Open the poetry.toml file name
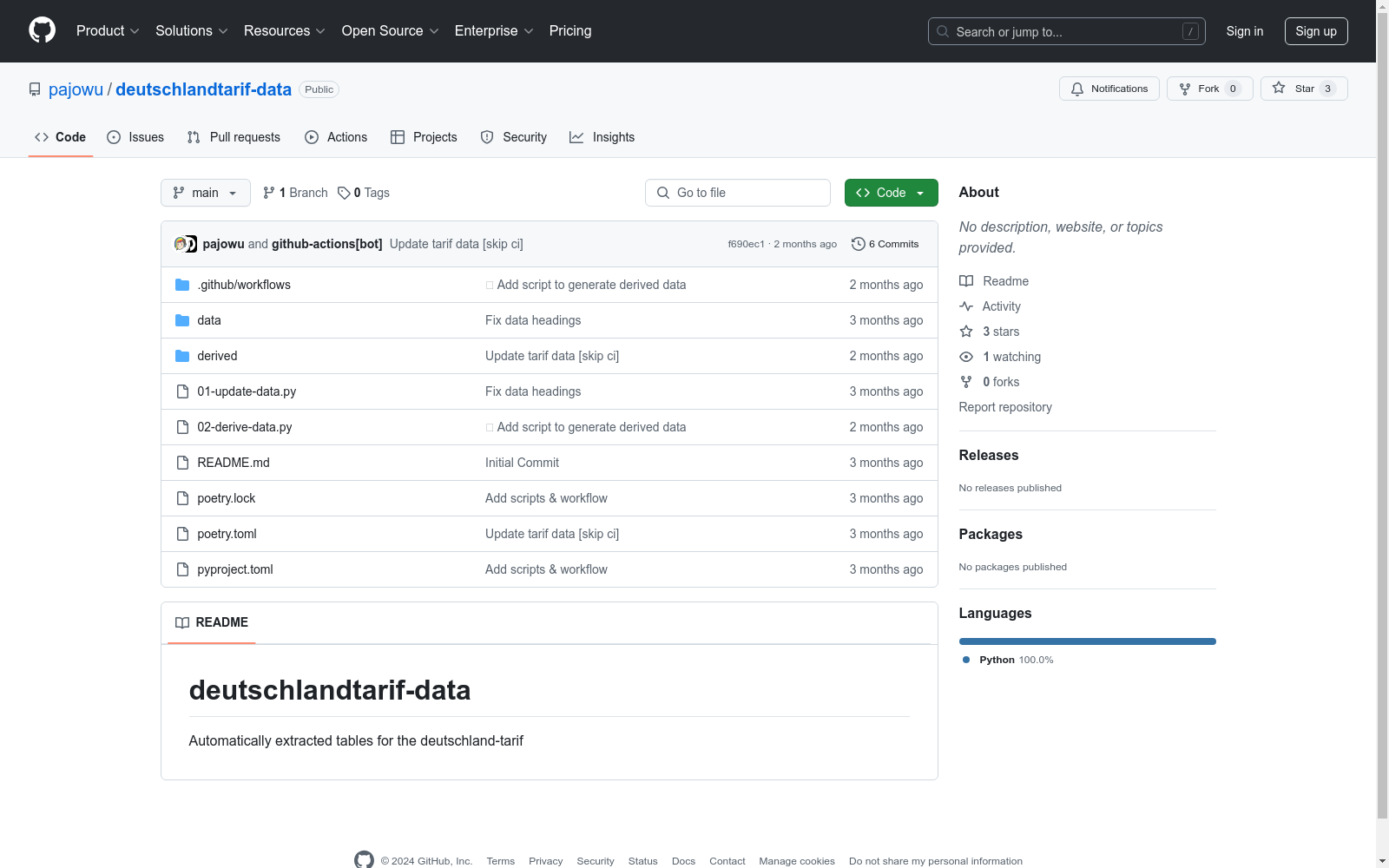1389x868 pixels. point(227,534)
